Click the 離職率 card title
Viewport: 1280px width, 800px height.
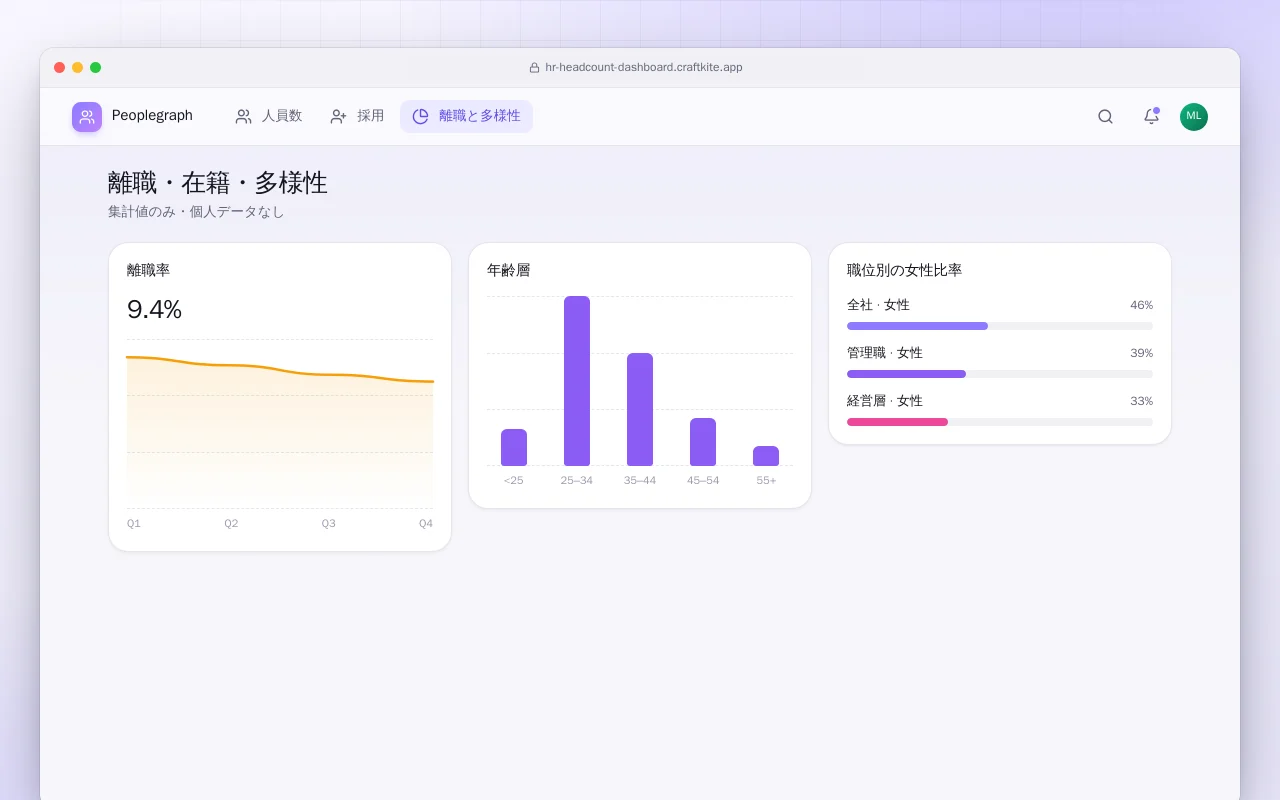pyautogui.click(x=148, y=270)
